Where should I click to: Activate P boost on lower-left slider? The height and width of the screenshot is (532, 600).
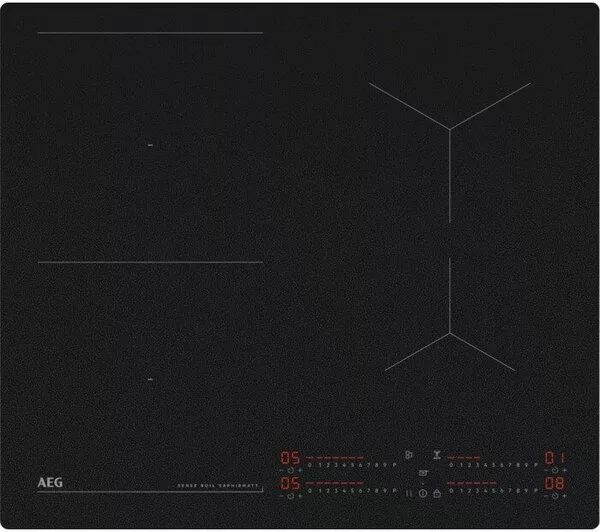tap(394, 491)
